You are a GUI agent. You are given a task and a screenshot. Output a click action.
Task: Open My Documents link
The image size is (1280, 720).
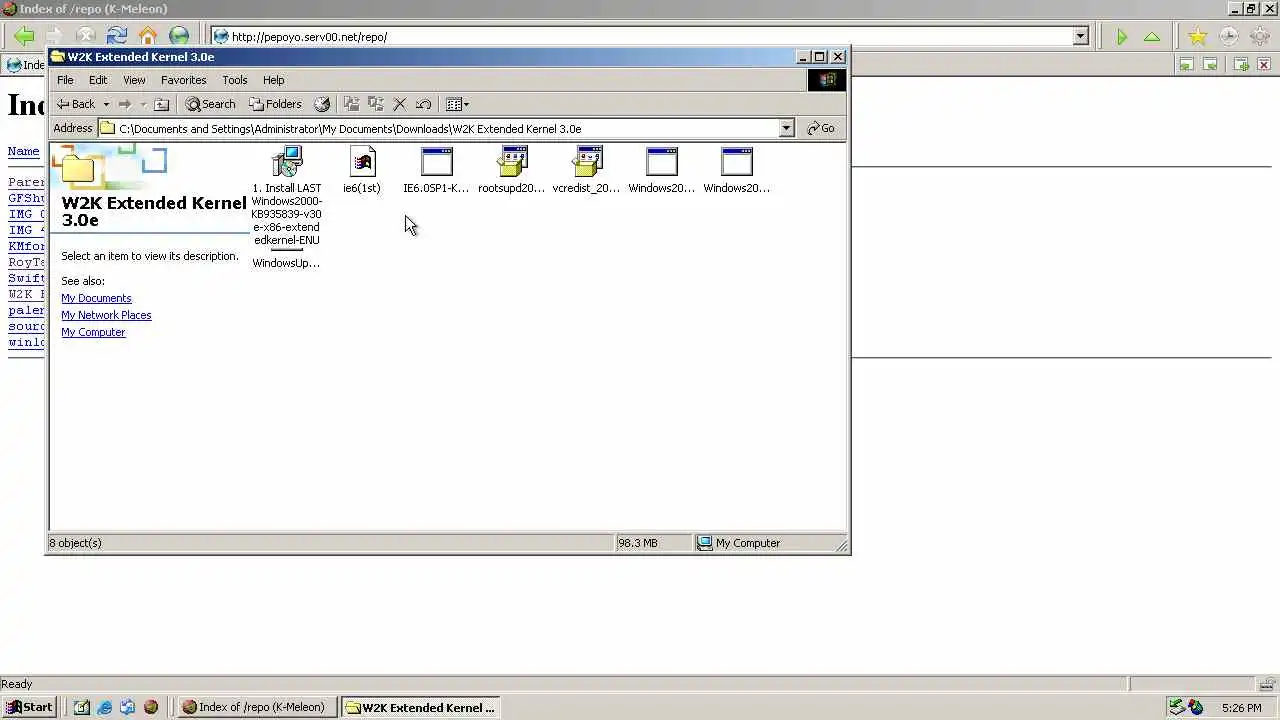(x=96, y=298)
